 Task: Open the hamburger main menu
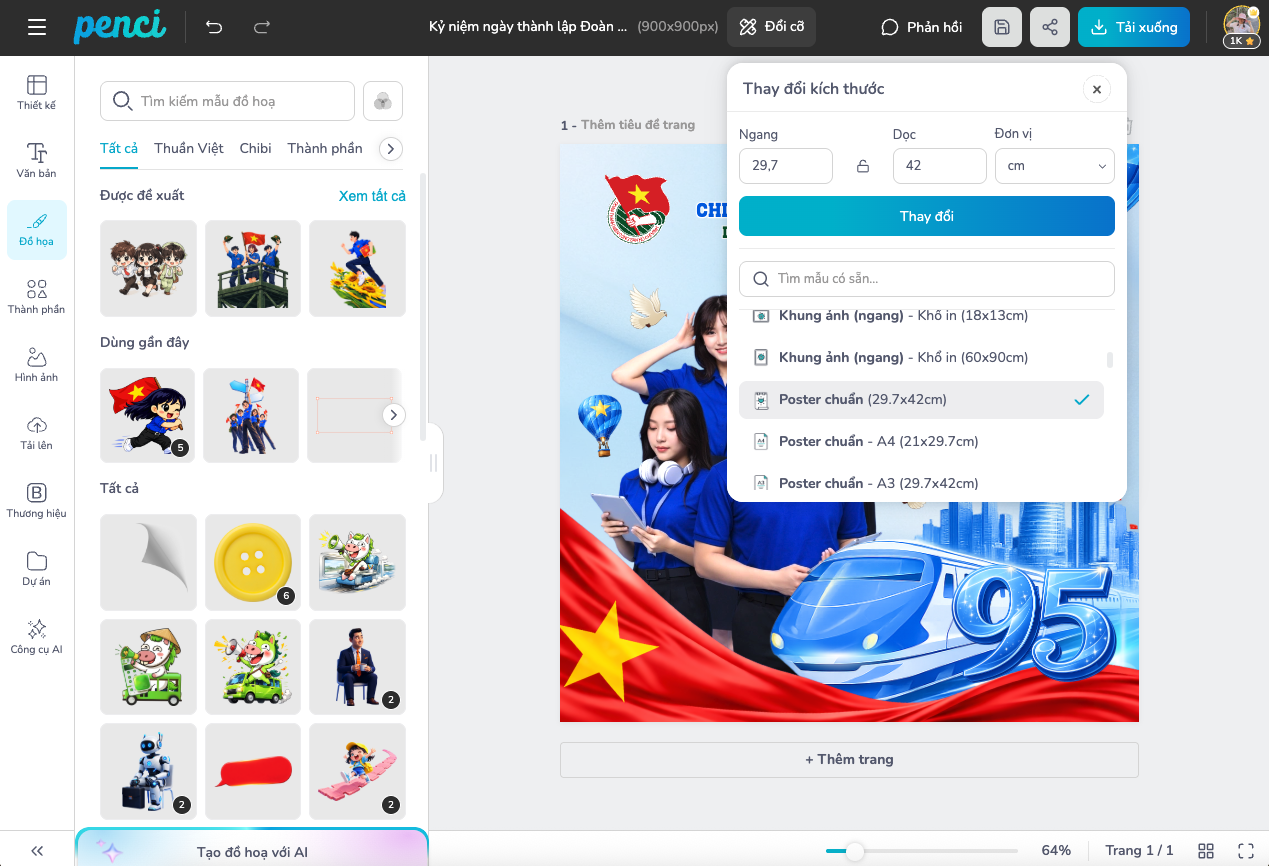click(x=37, y=27)
